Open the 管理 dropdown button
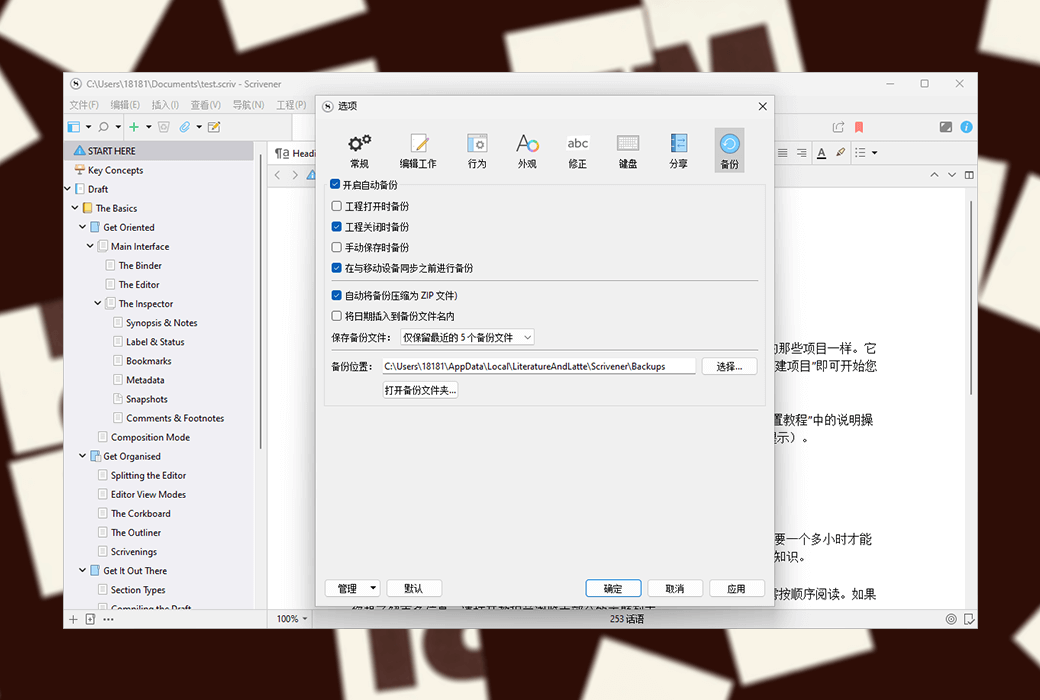1040x700 pixels. pos(353,589)
